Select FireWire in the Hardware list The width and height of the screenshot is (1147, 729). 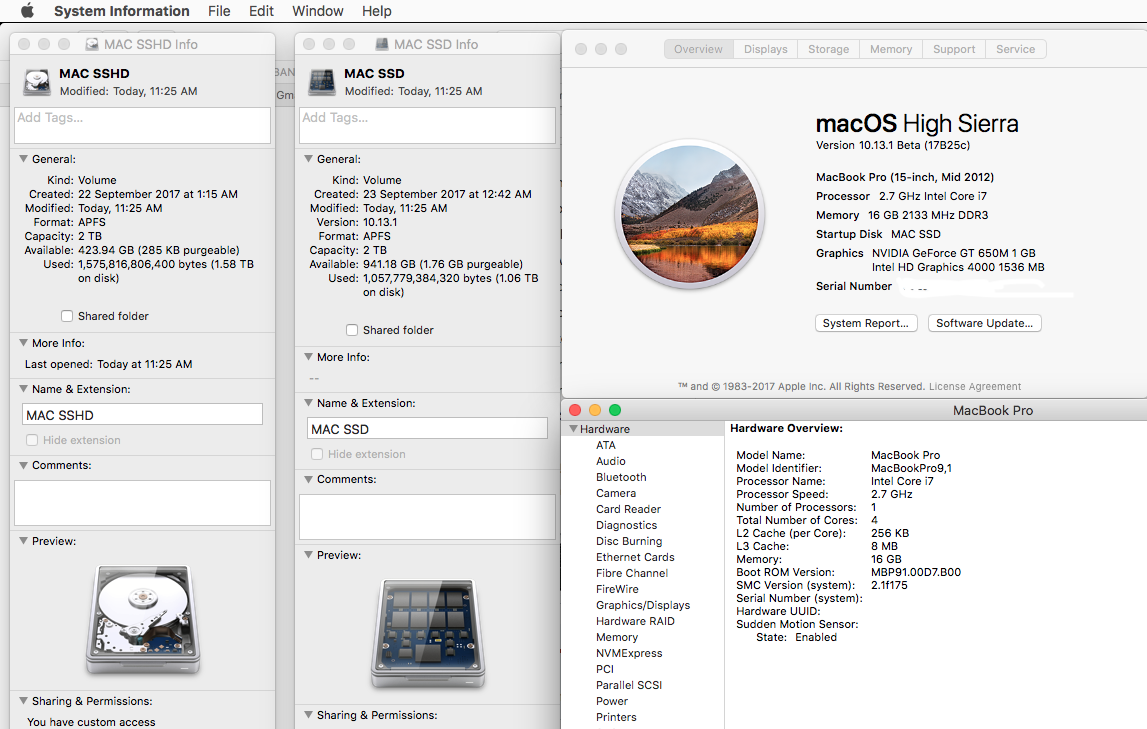point(617,589)
